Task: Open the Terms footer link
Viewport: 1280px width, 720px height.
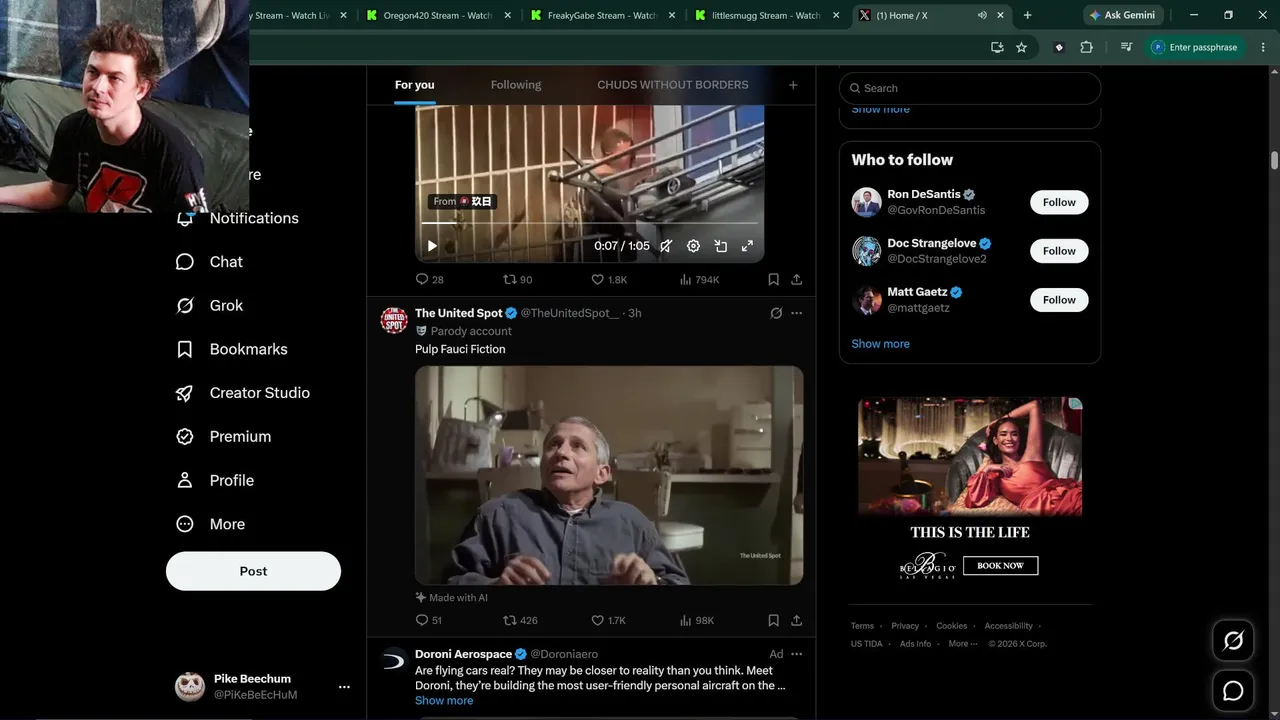Action: 862,626
